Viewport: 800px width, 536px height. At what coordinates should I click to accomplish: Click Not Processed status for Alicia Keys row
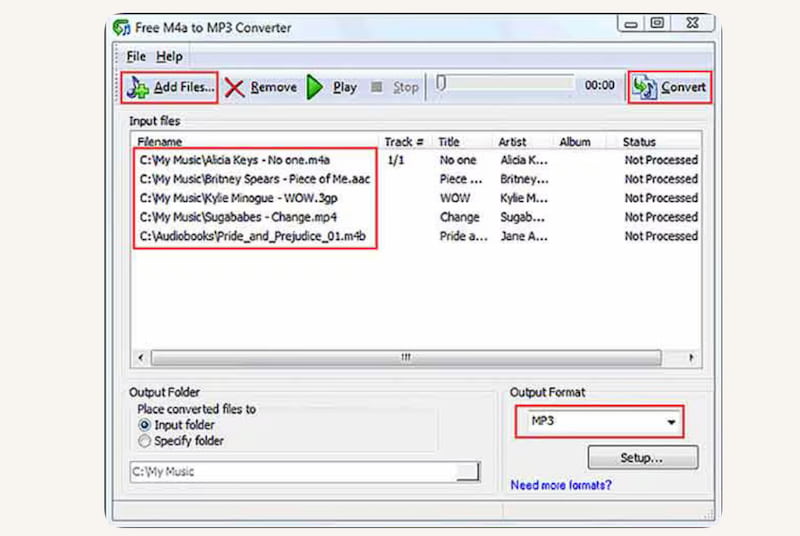[x=661, y=160]
